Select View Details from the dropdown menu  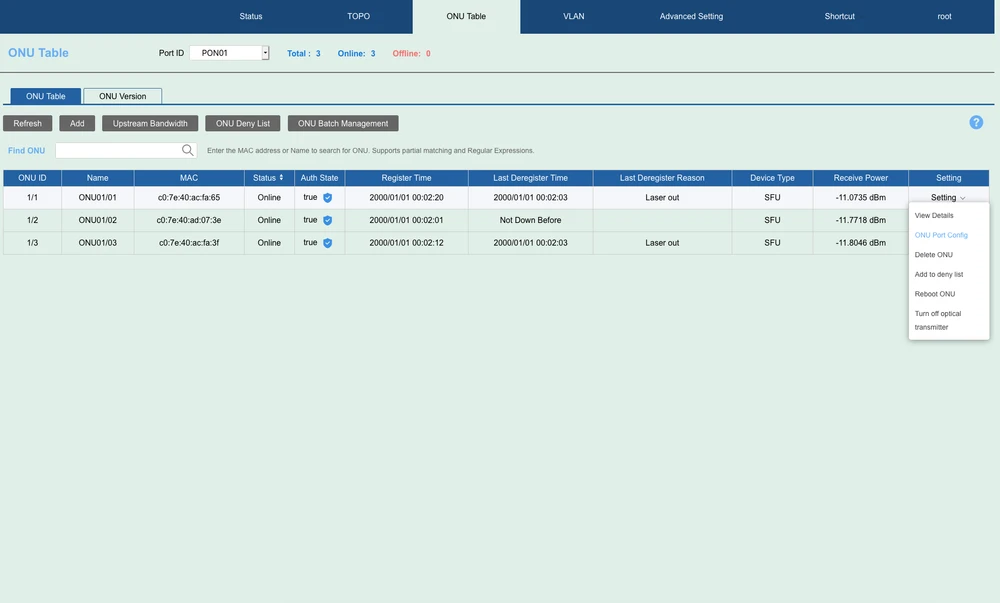point(934,216)
